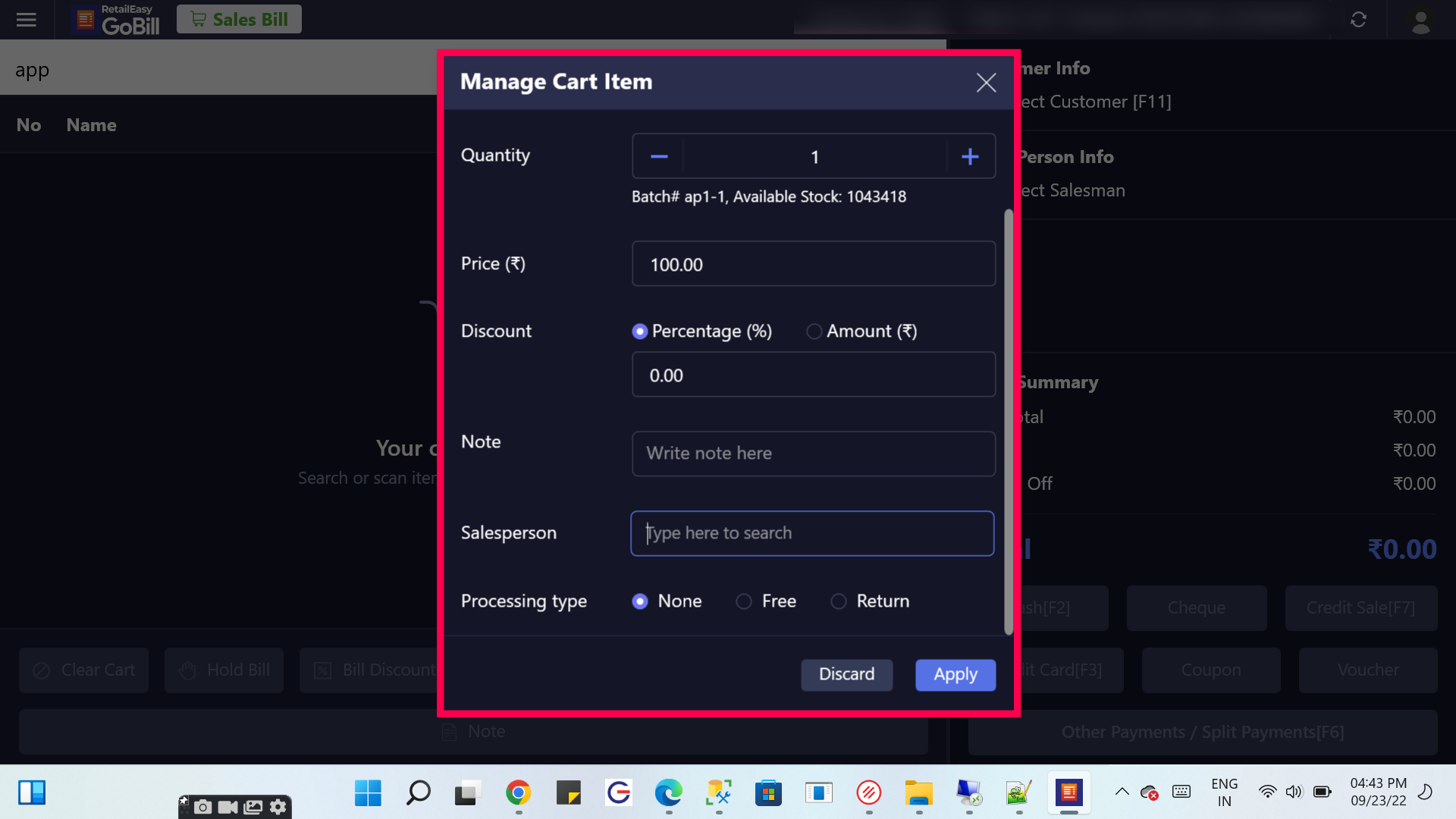
Task: Select Amount (₹) discount type
Action: [x=814, y=331]
